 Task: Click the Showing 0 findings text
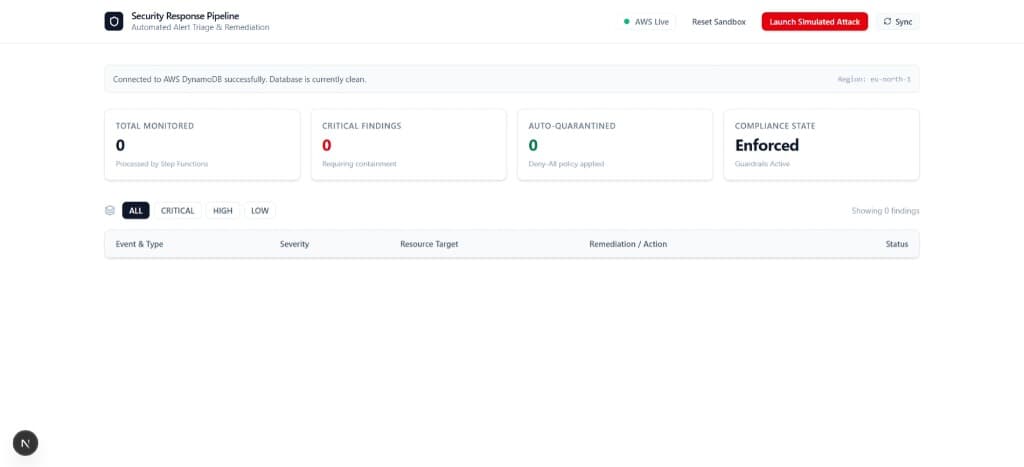point(886,211)
